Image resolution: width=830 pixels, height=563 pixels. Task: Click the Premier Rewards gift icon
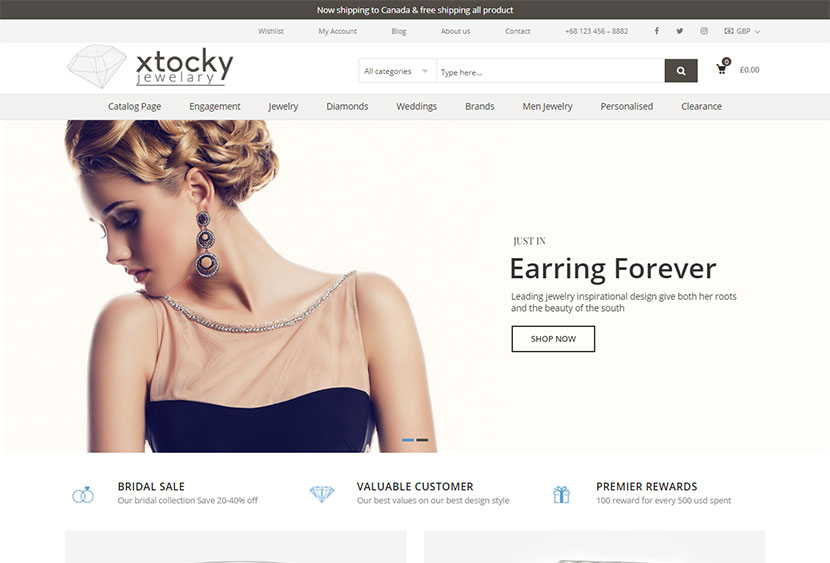coord(561,494)
